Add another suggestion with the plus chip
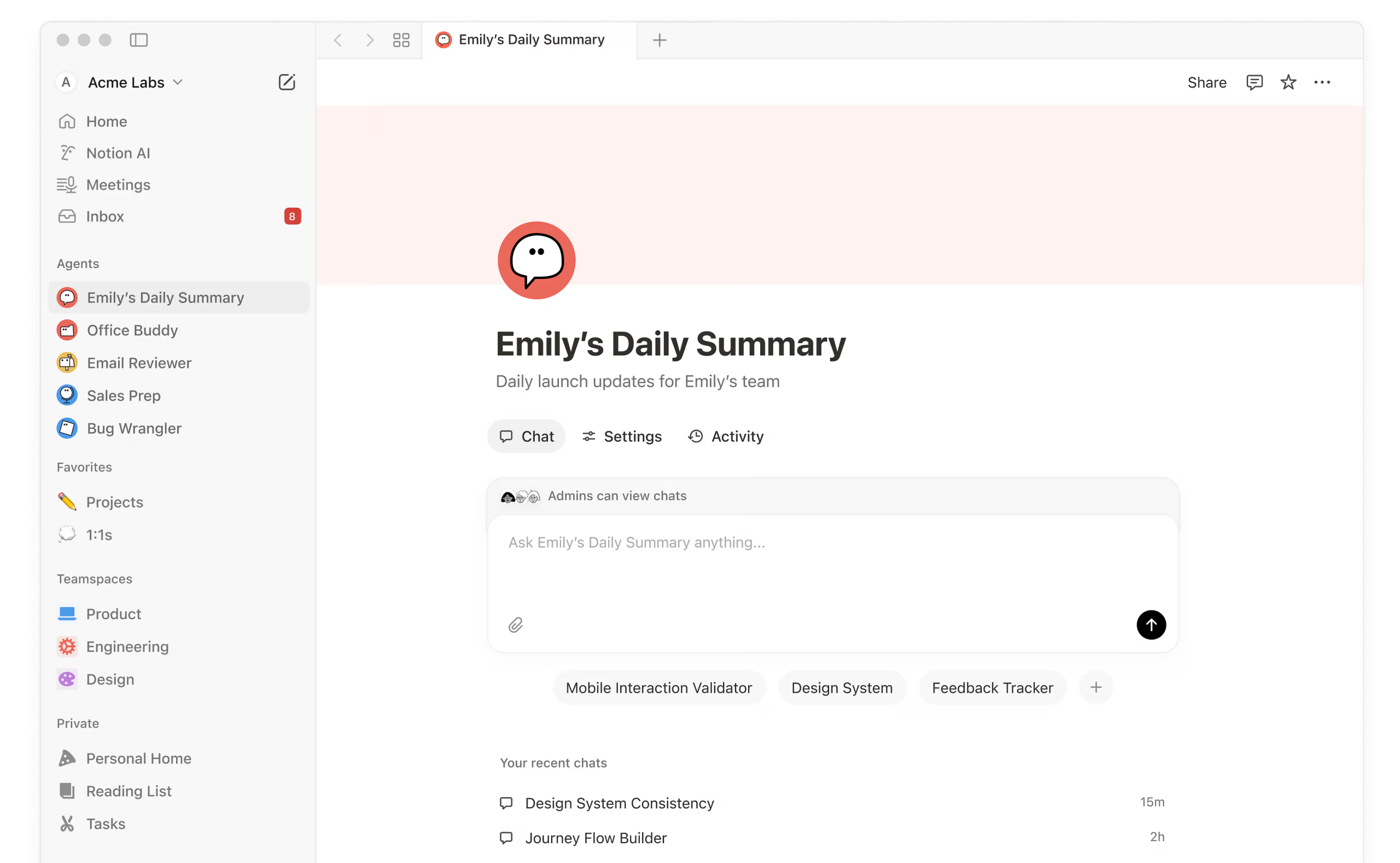Screen dimensions: 1400x863 tap(1095, 688)
